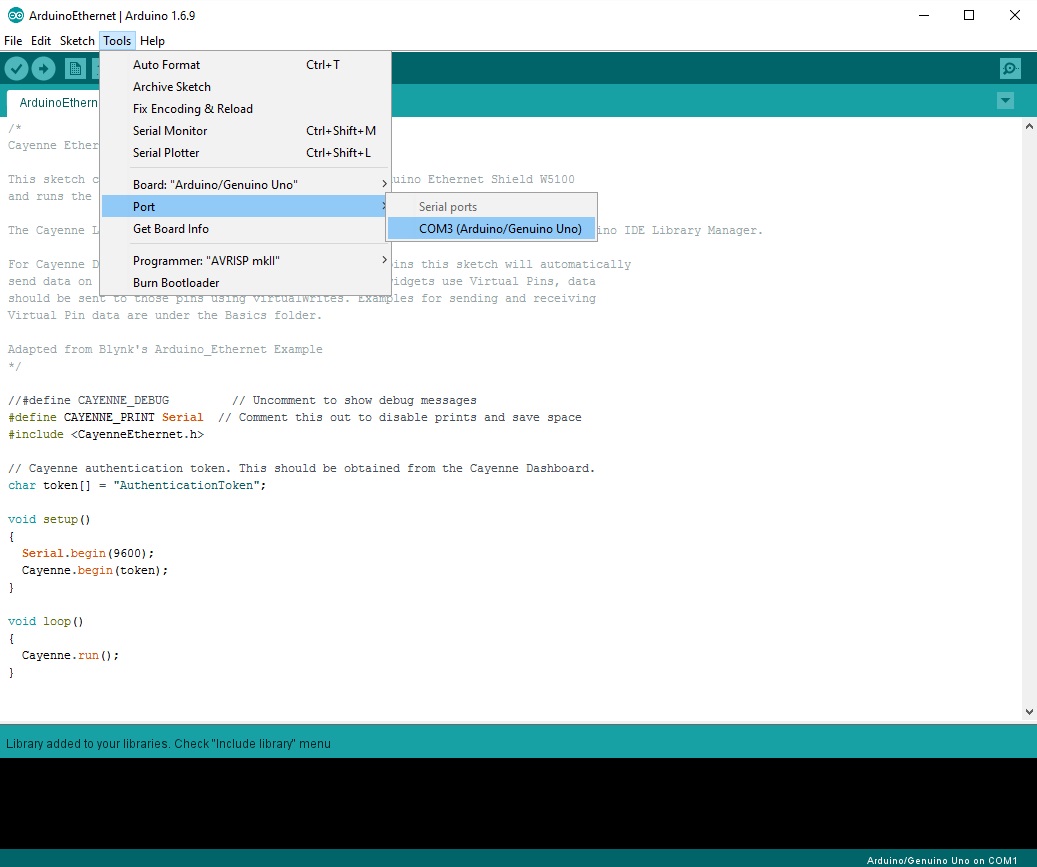The width and height of the screenshot is (1037, 867).
Task: Open Serial Monitor magnifier icon
Action: click(x=1009, y=68)
